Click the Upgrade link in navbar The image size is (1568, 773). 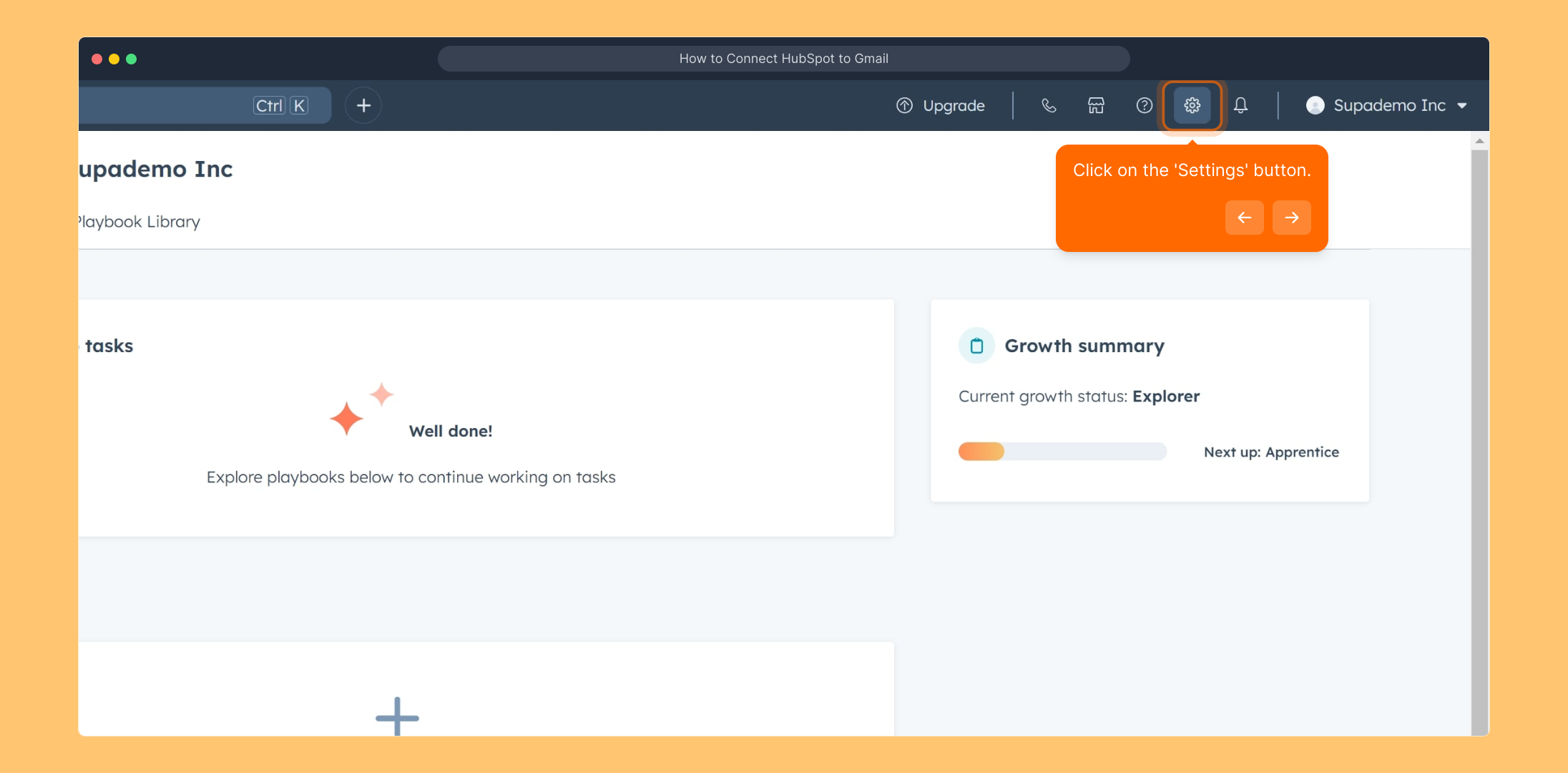954,106
